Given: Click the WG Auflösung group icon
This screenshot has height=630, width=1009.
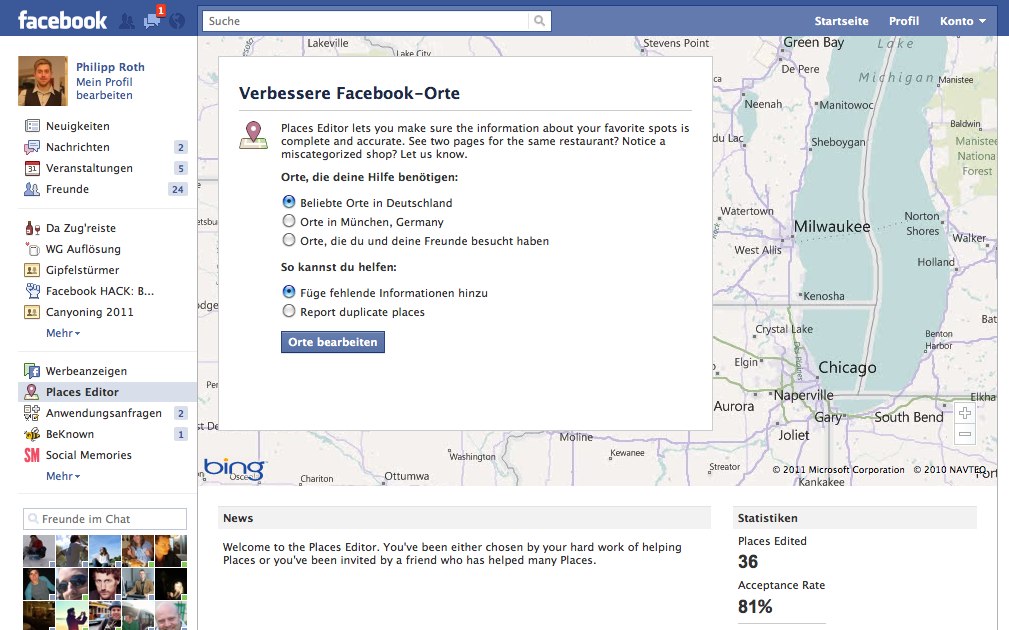Looking at the screenshot, I should tap(32, 249).
